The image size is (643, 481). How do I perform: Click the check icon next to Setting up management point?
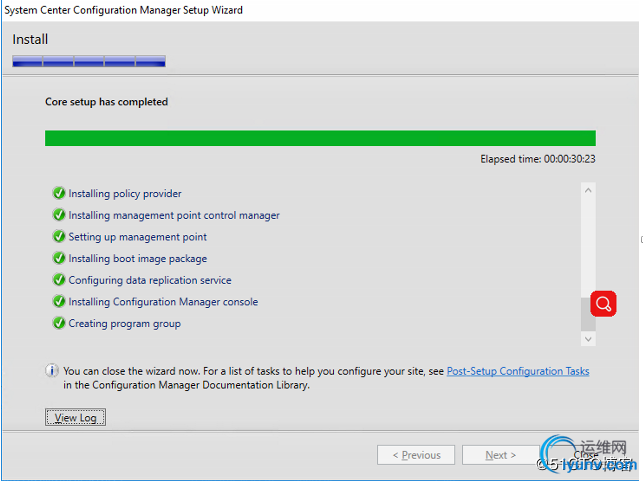(x=59, y=236)
